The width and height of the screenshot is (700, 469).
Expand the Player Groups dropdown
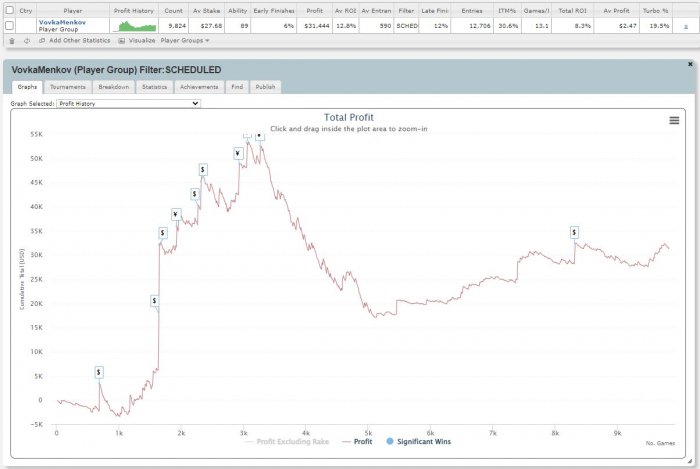(x=185, y=41)
